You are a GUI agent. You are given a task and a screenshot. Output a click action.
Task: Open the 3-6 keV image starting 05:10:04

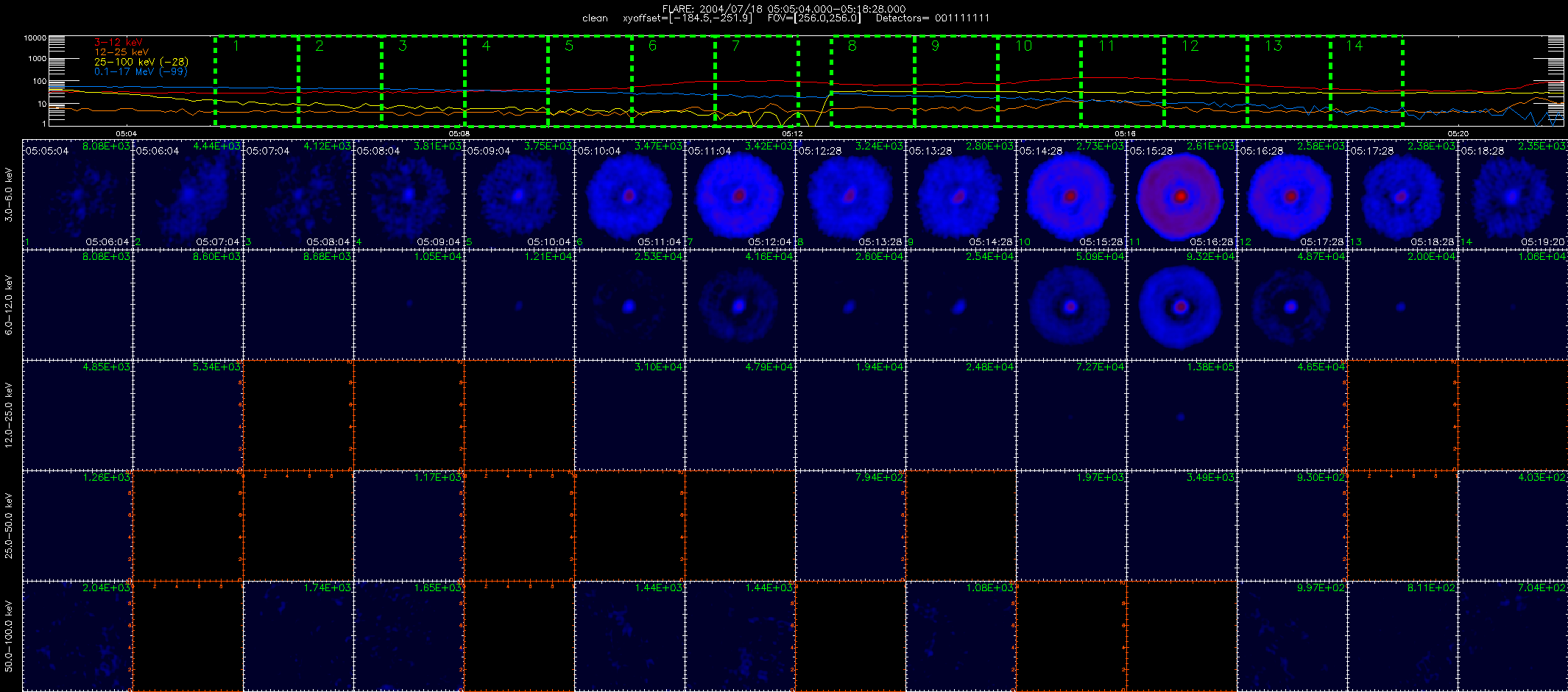pyautogui.click(x=629, y=194)
